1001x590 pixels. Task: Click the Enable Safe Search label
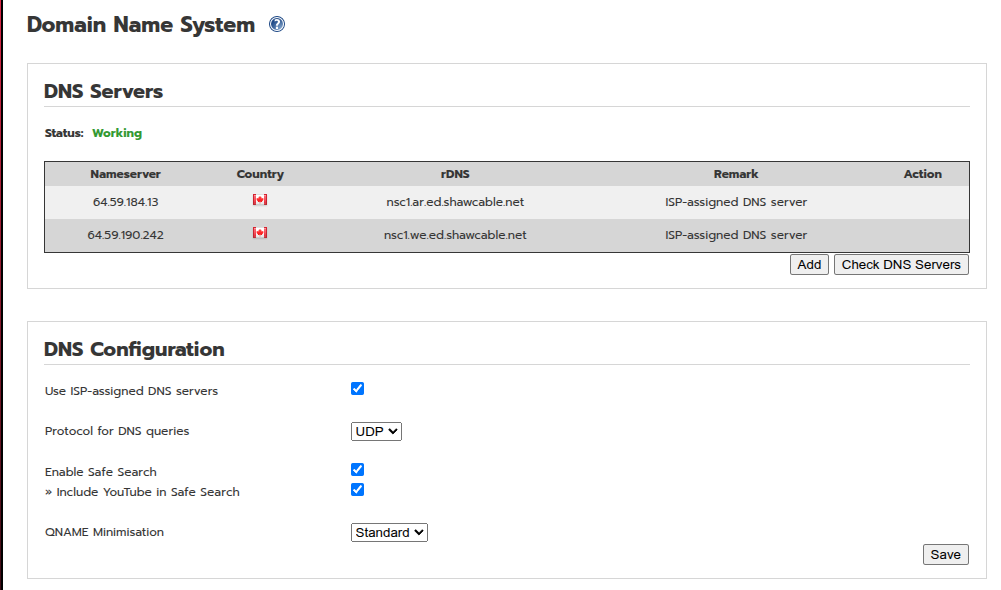100,472
